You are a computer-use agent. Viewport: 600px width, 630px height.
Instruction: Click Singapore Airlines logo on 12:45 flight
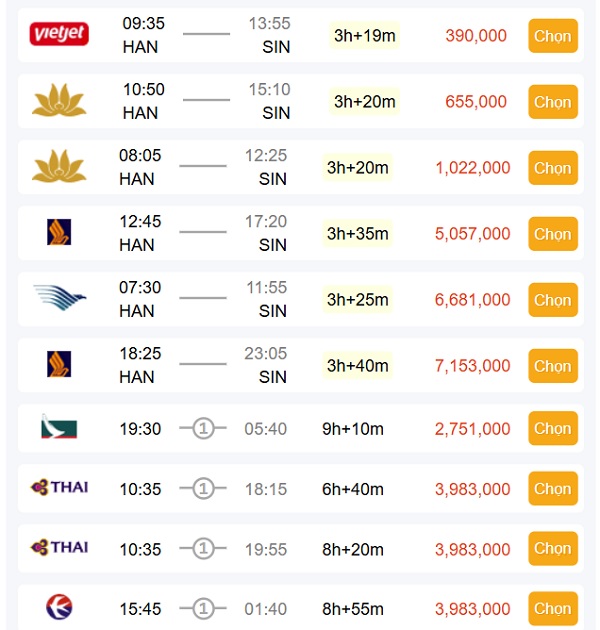[x=60, y=233]
